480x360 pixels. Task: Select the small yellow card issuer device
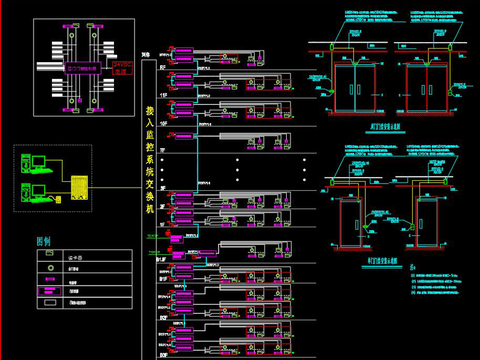coord(59,200)
